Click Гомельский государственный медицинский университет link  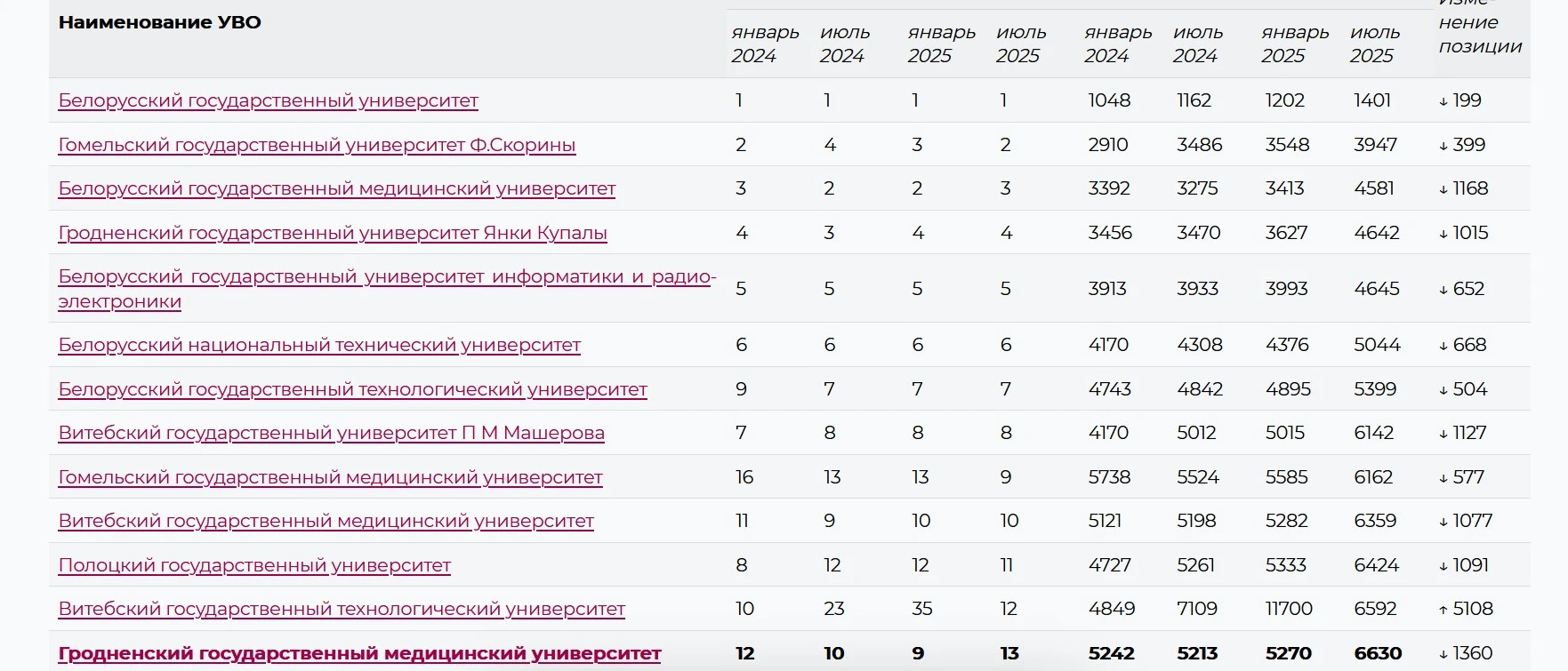(x=330, y=477)
